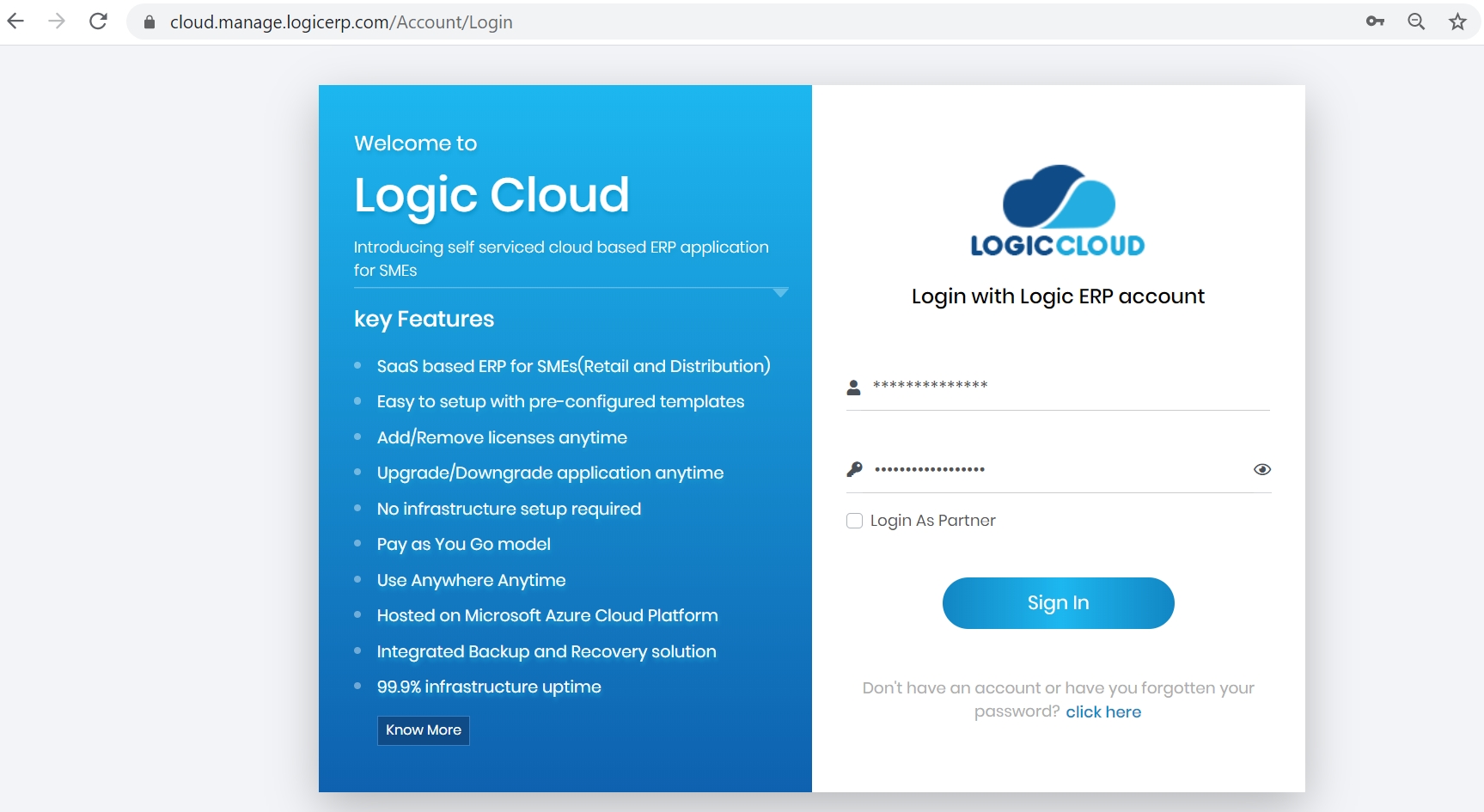This screenshot has height=812, width=1484.
Task: Click the key icon beside password field
Action: tap(854, 469)
